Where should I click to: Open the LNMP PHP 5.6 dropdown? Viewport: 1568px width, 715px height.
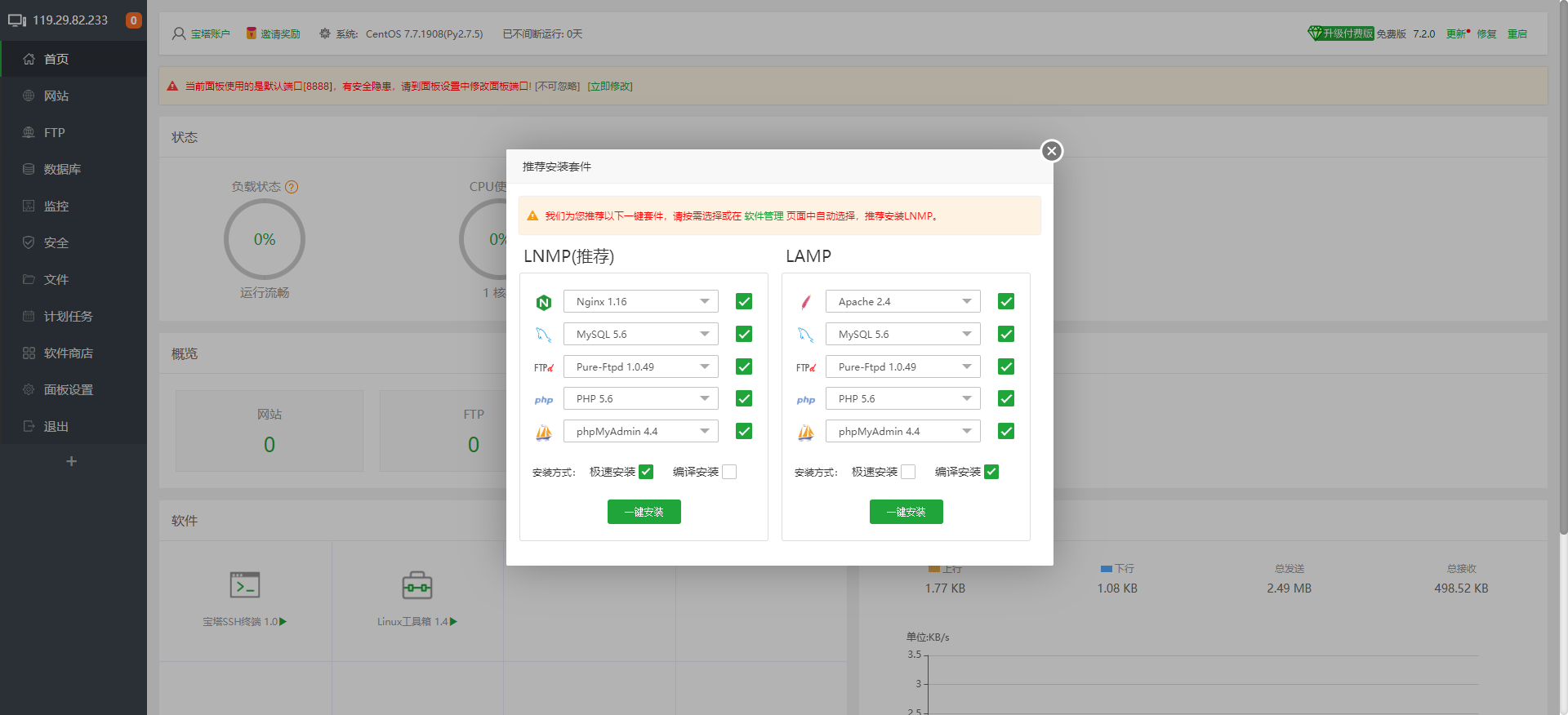tap(641, 398)
